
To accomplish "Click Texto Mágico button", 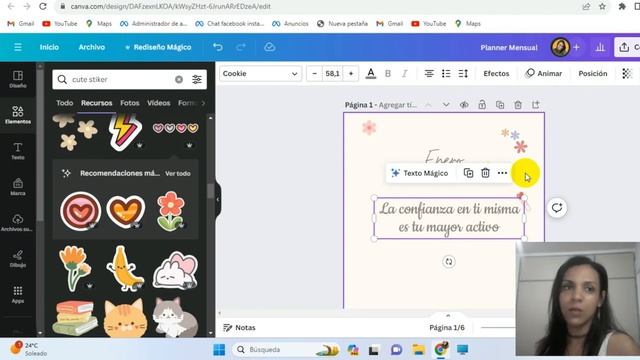I will [x=420, y=173].
